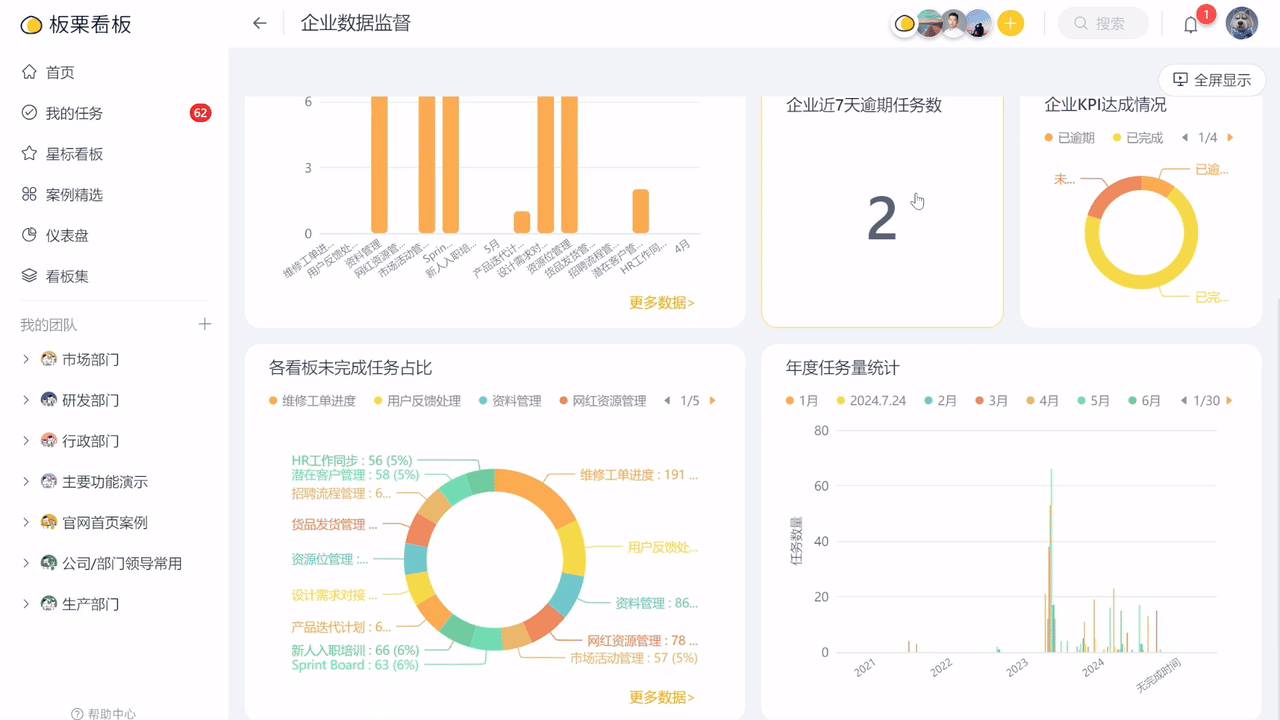Toggle the 1月 legend in yearly chart
The width and height of the screenshot is (1280, 720).
802,401
